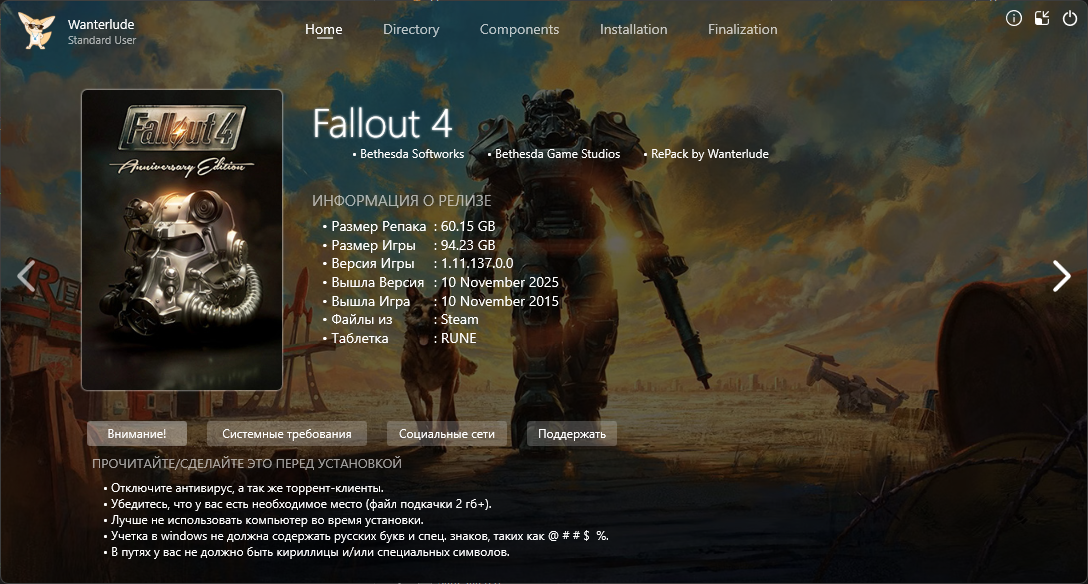Show Системные требования section
Screen dimensions: 1088x584
[287, 434]
